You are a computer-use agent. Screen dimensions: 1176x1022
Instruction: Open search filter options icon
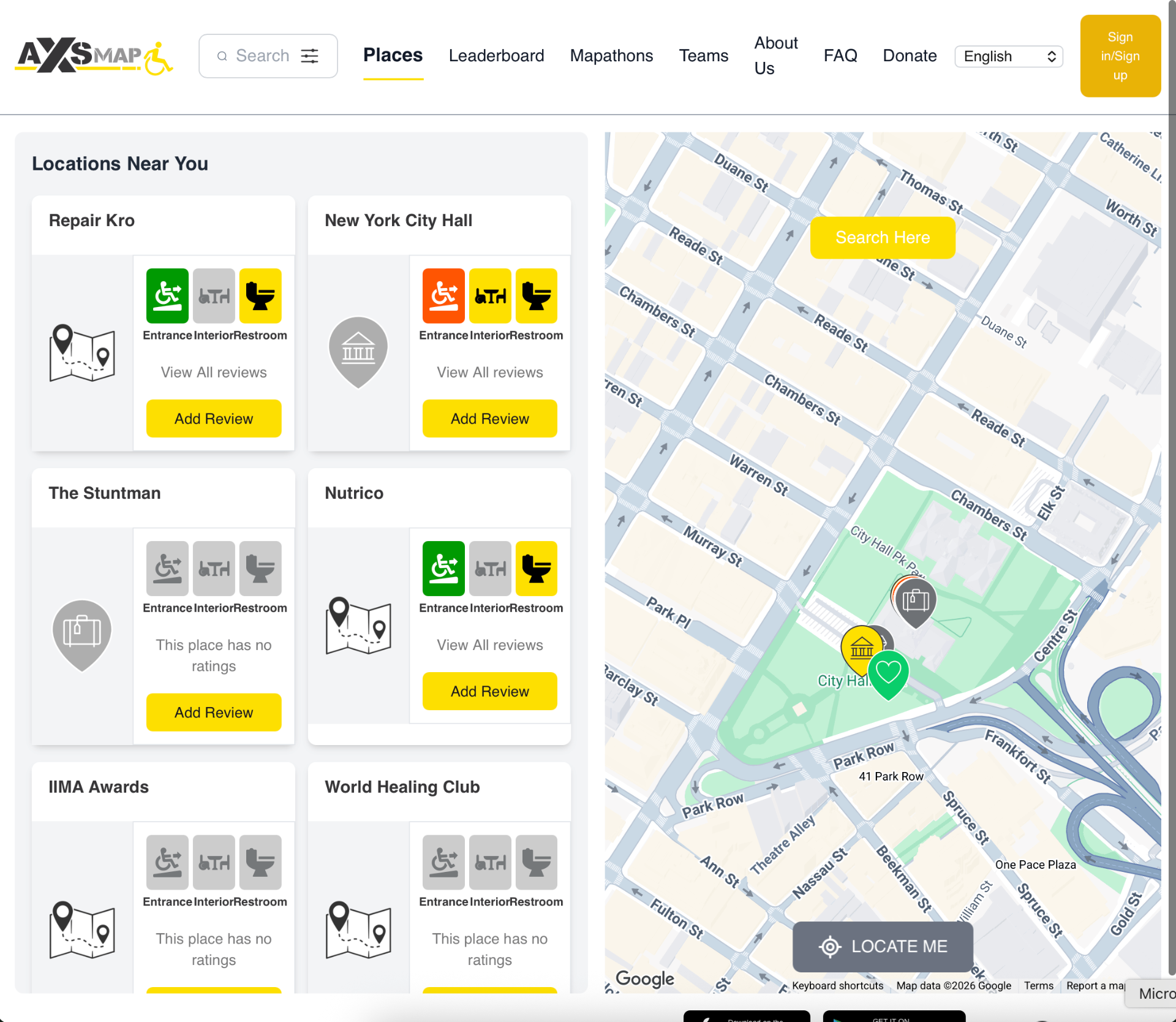coord(310,56)
